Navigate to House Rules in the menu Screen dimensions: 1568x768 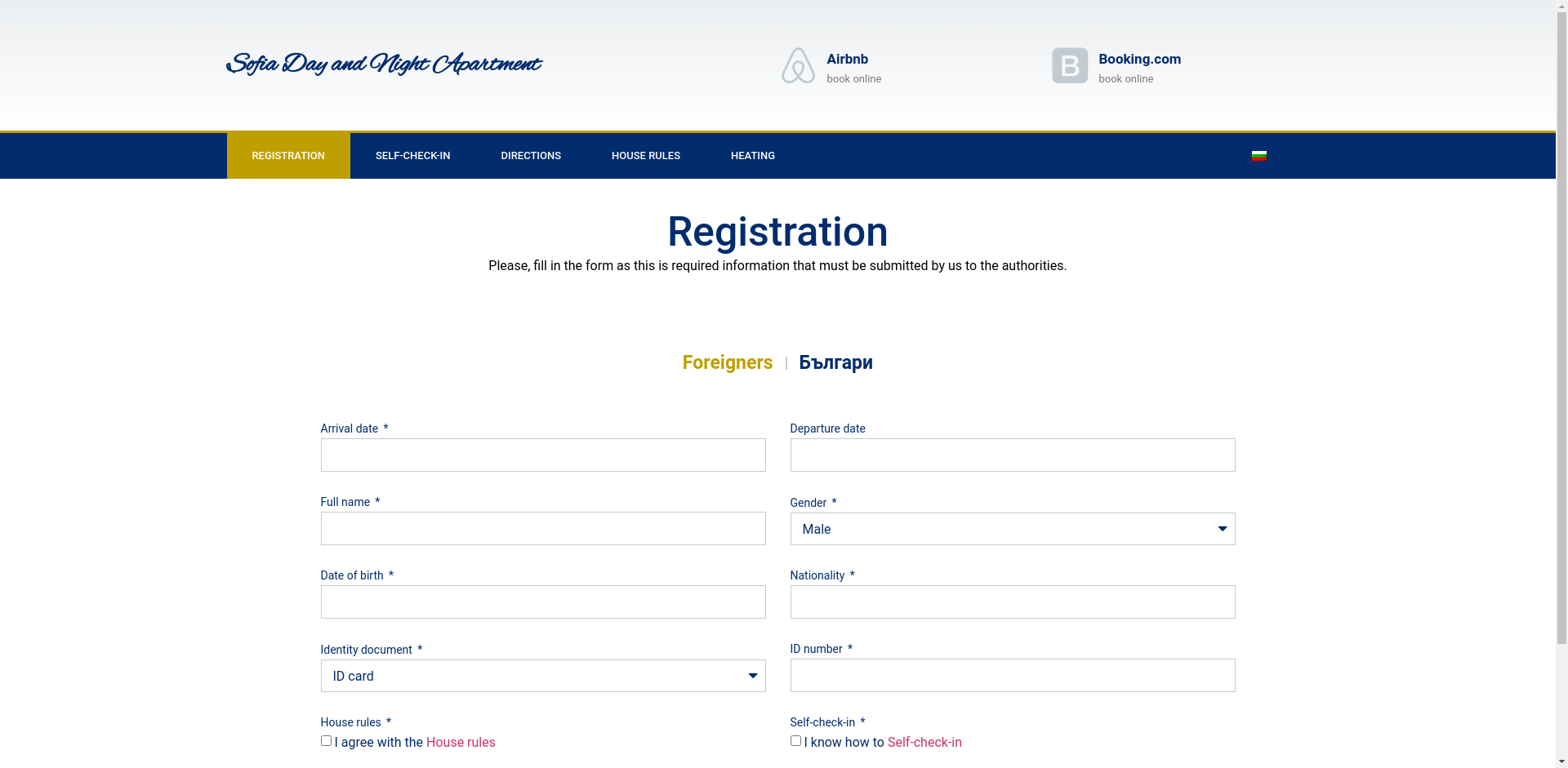645,156
